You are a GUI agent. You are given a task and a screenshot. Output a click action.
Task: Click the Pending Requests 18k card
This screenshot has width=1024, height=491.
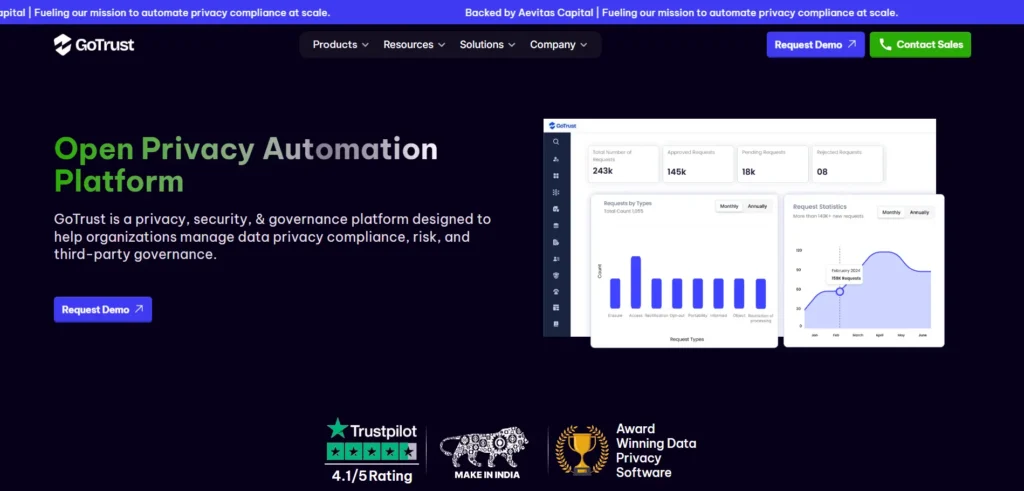773,163
